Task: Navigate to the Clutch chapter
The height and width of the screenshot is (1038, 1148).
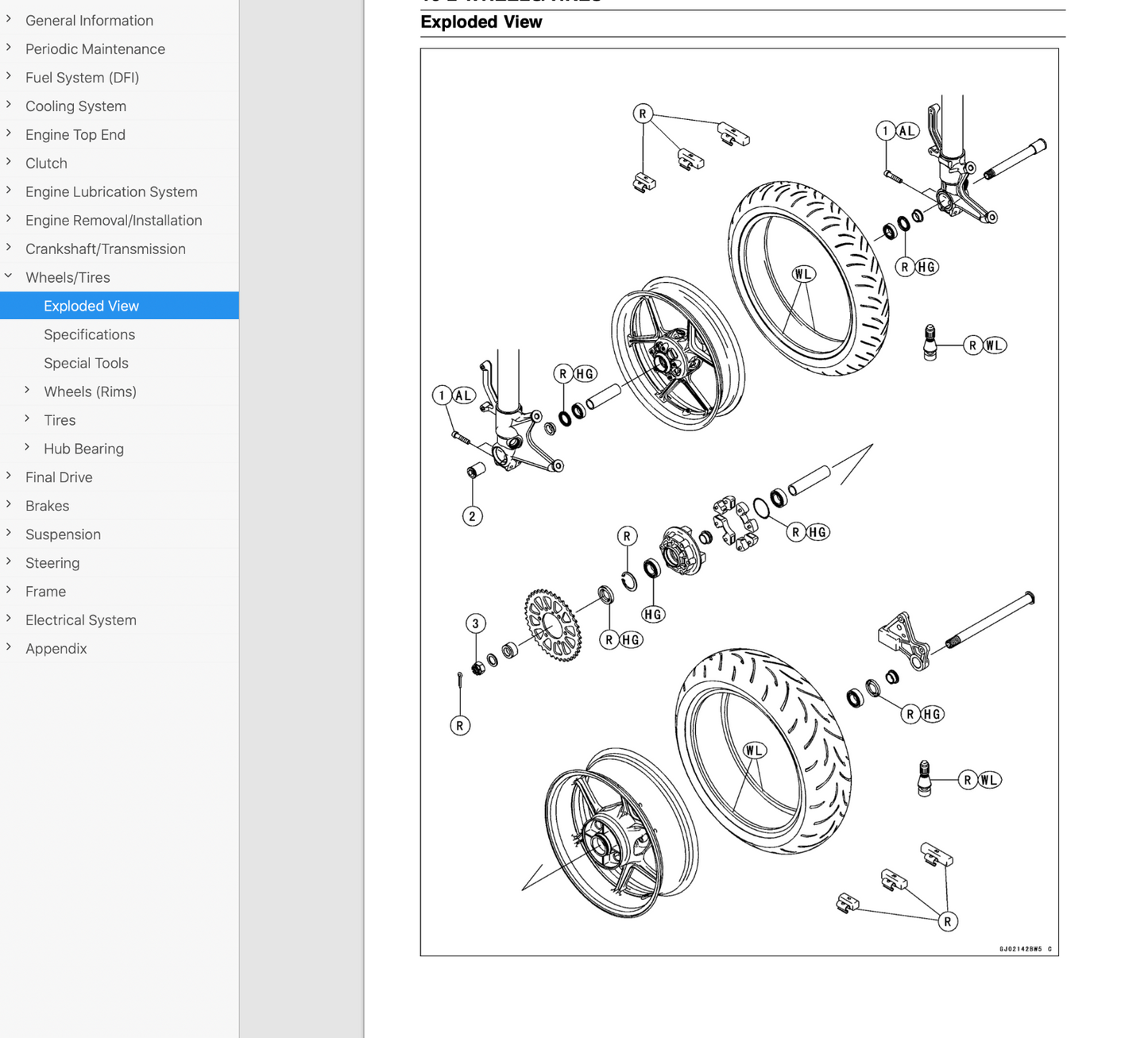Action: click(46, 164)
